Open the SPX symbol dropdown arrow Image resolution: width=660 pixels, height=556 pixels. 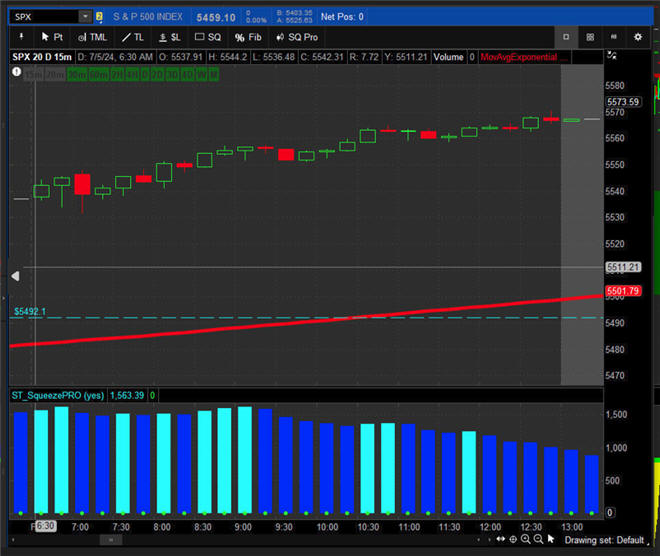pyautogui.click(x=84, y=17)
